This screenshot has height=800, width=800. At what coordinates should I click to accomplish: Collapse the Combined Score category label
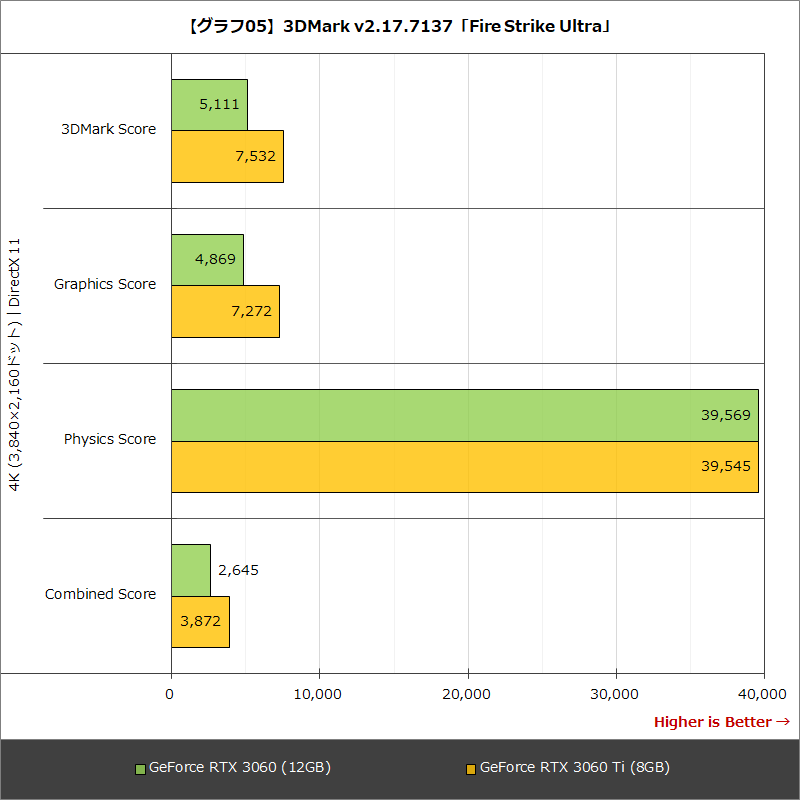pos(100,594)
